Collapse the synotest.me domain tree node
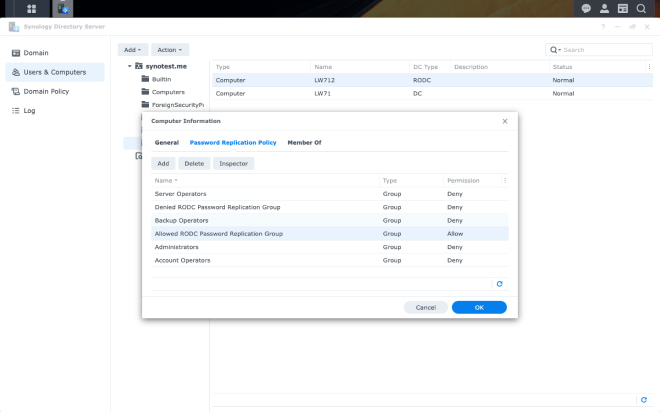Screen dimensions: 660x412 click(130, 66)
